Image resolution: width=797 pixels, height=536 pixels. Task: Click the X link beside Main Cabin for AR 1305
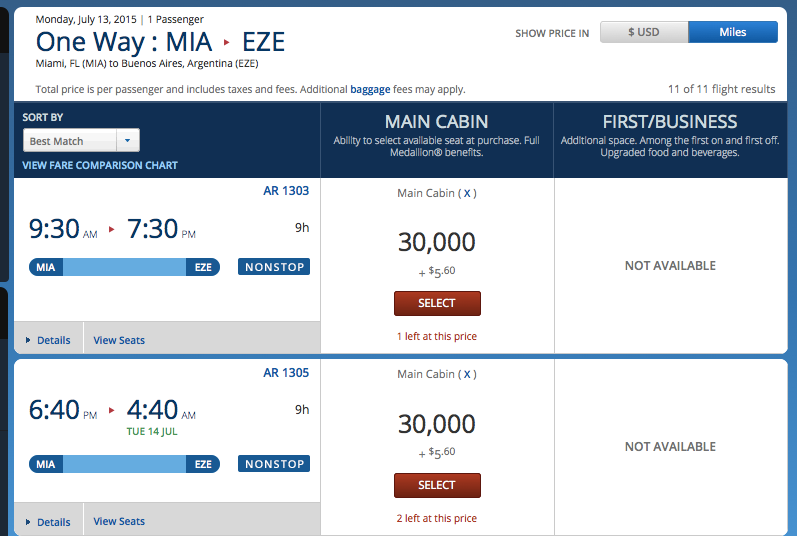[467, 374]
